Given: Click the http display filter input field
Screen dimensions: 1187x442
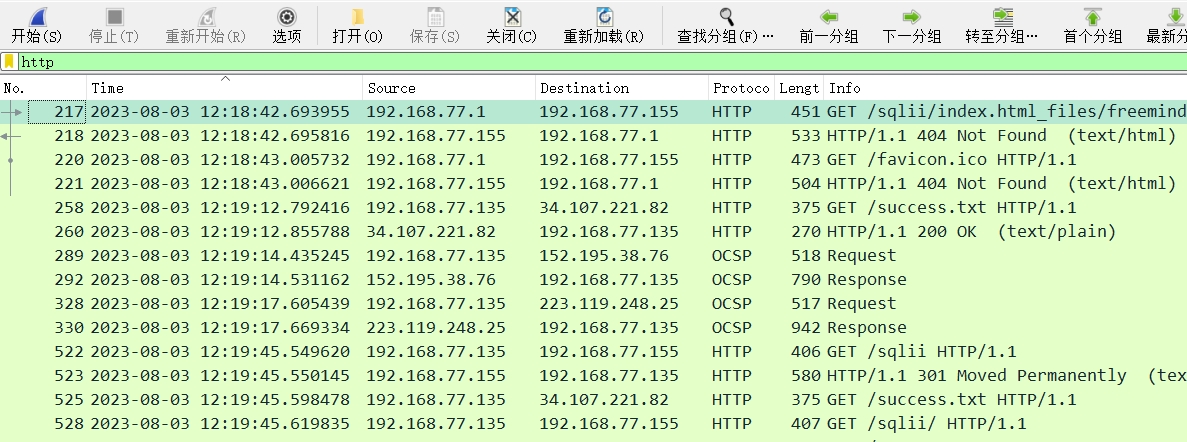Looking at the screenshot, I should (x=603, y=62).
